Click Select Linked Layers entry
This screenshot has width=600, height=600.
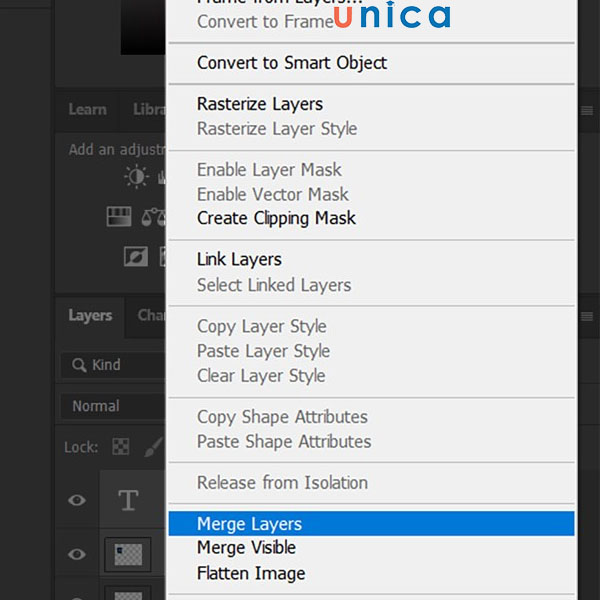[371, 285]
